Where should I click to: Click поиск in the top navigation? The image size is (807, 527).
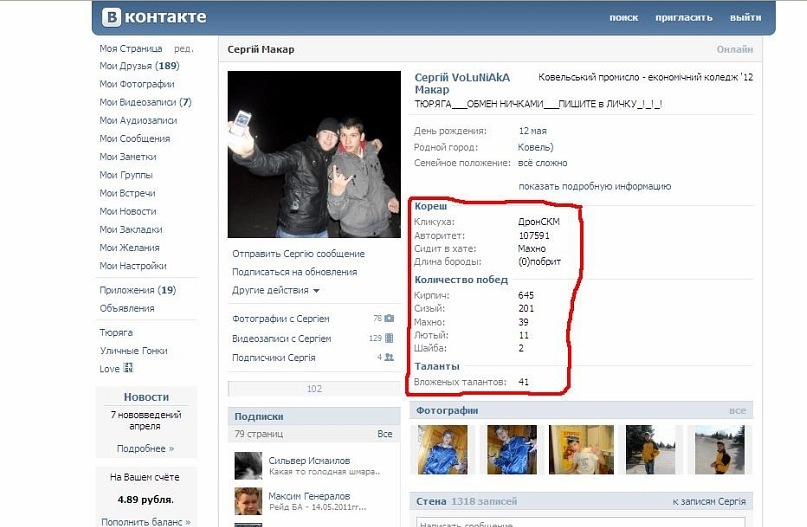[x=623, y=17]
